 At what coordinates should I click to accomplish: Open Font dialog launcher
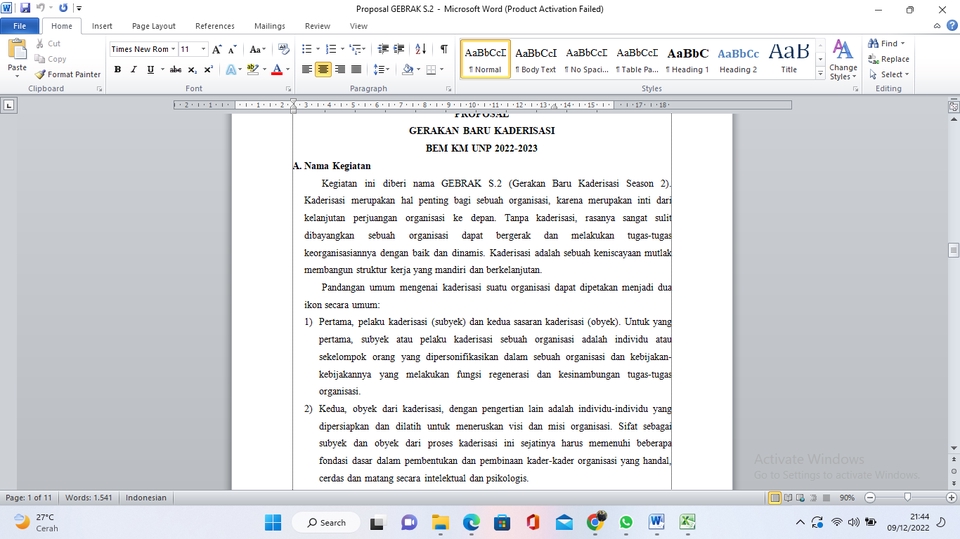pyautogui.click(x=288, y=89)
